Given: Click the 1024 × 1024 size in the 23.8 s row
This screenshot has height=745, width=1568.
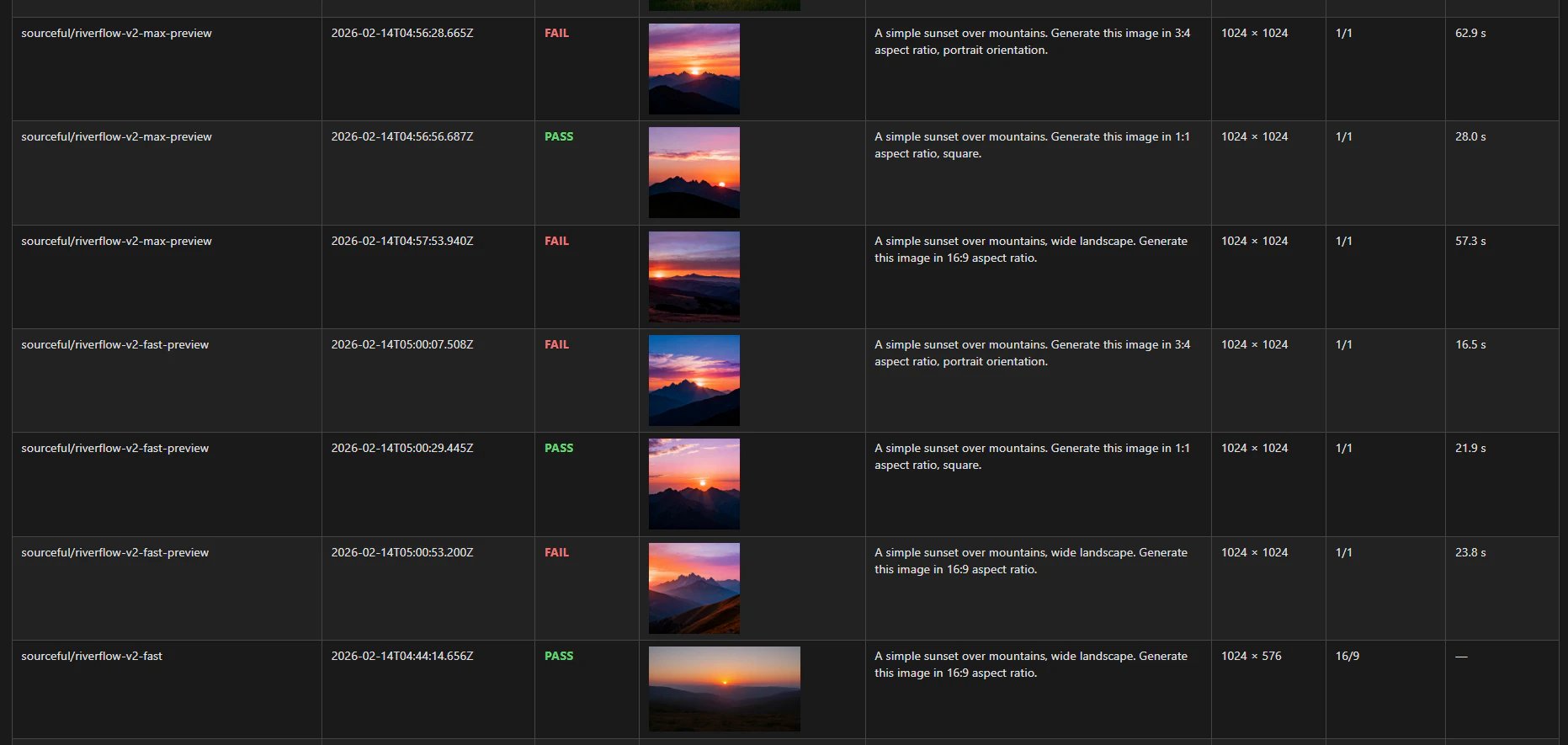Looking at the screenshot, I should [x=1255, y=552].
